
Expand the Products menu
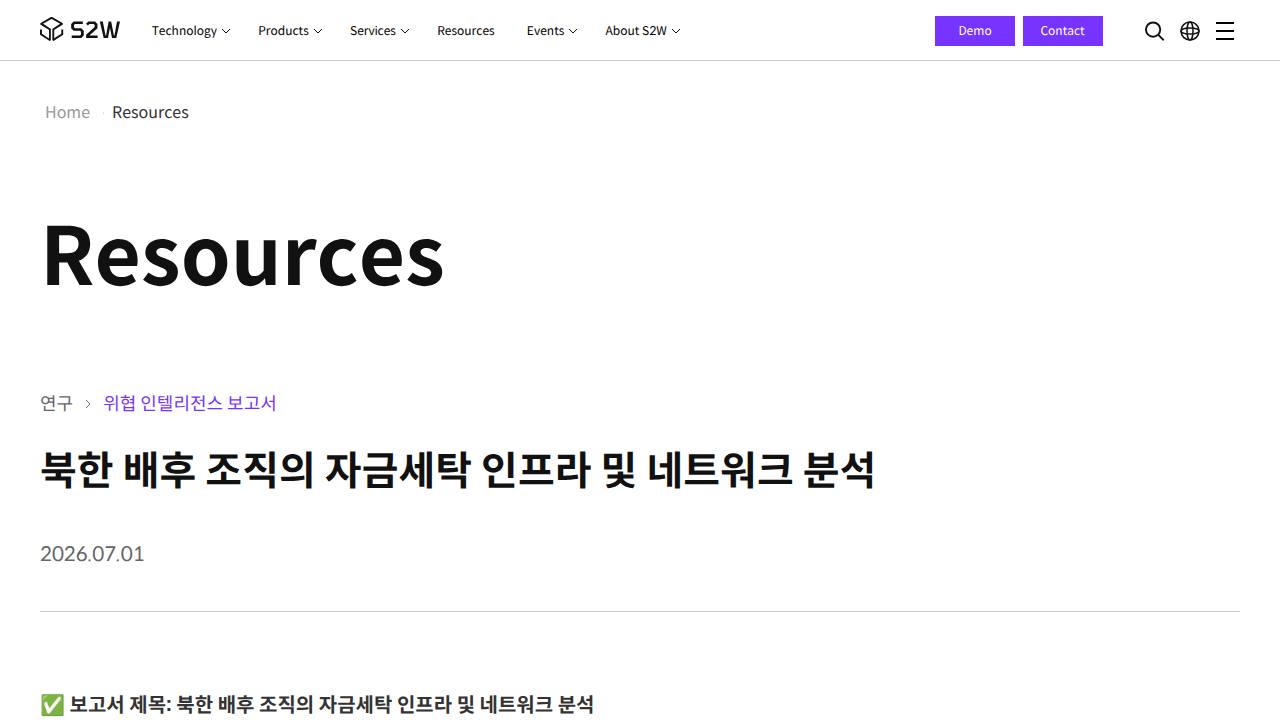[290, 31]
